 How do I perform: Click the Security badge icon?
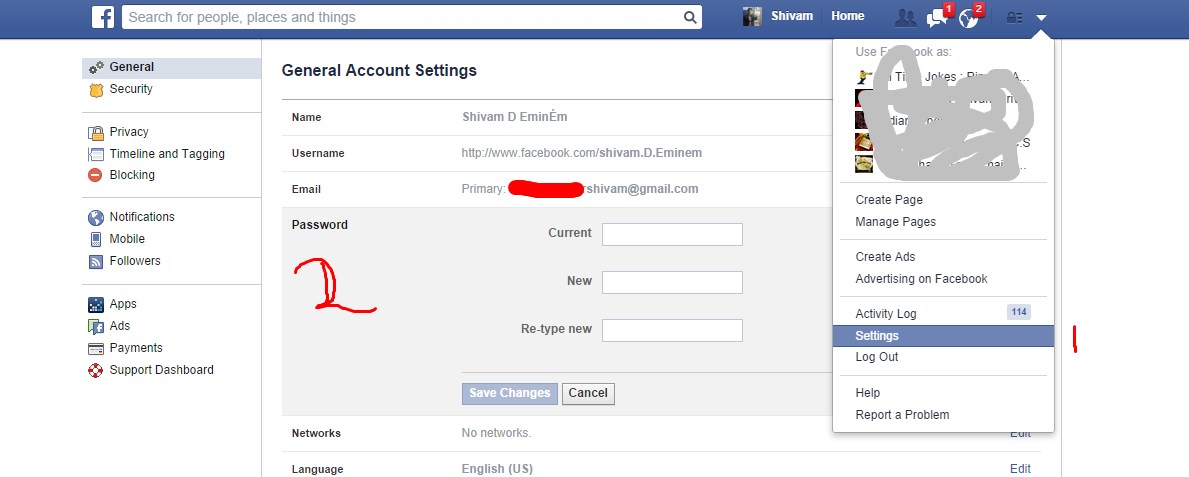(x=96, y=89)
